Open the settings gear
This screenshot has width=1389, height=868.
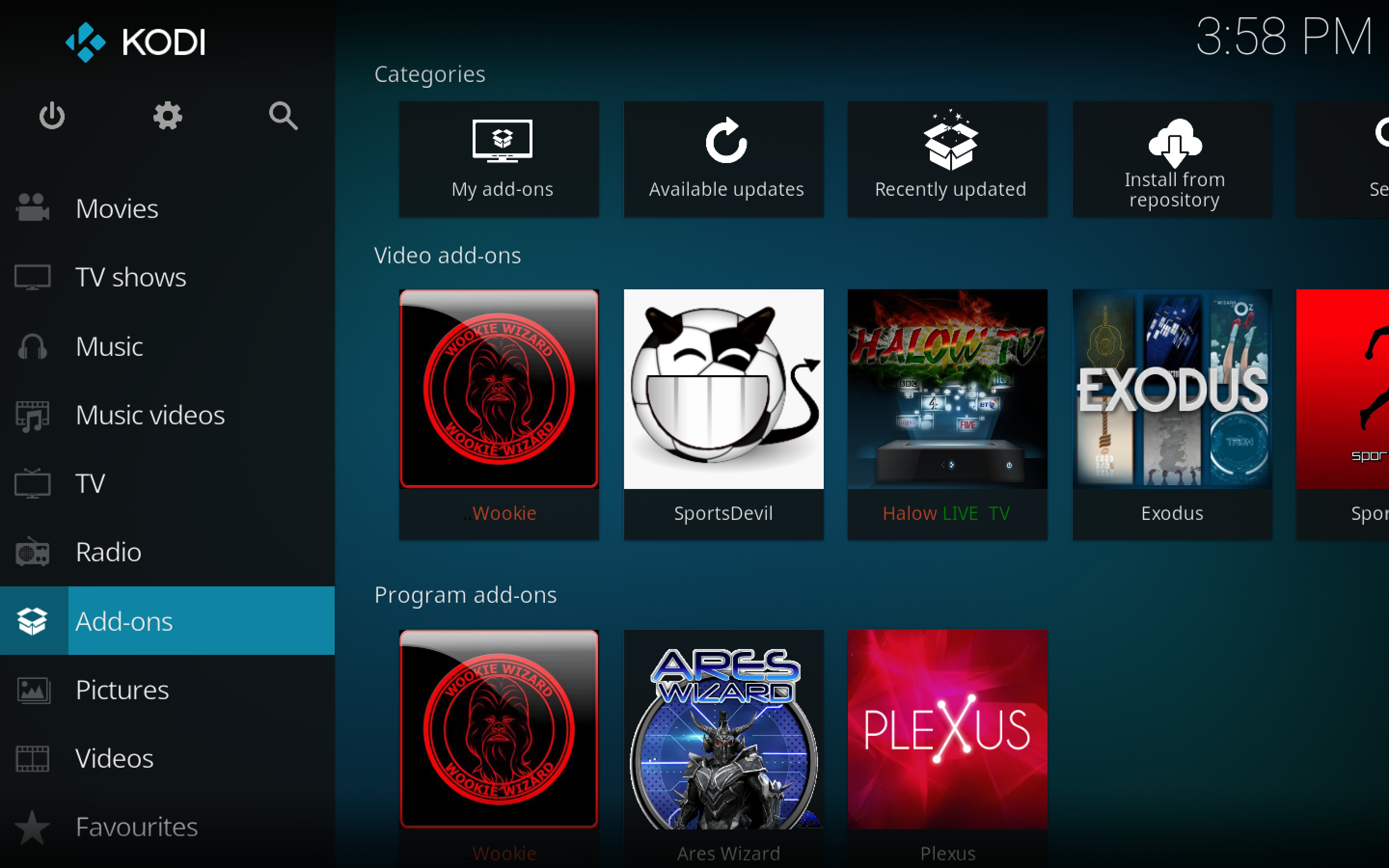pyautogui.click(x=168, y=115)
